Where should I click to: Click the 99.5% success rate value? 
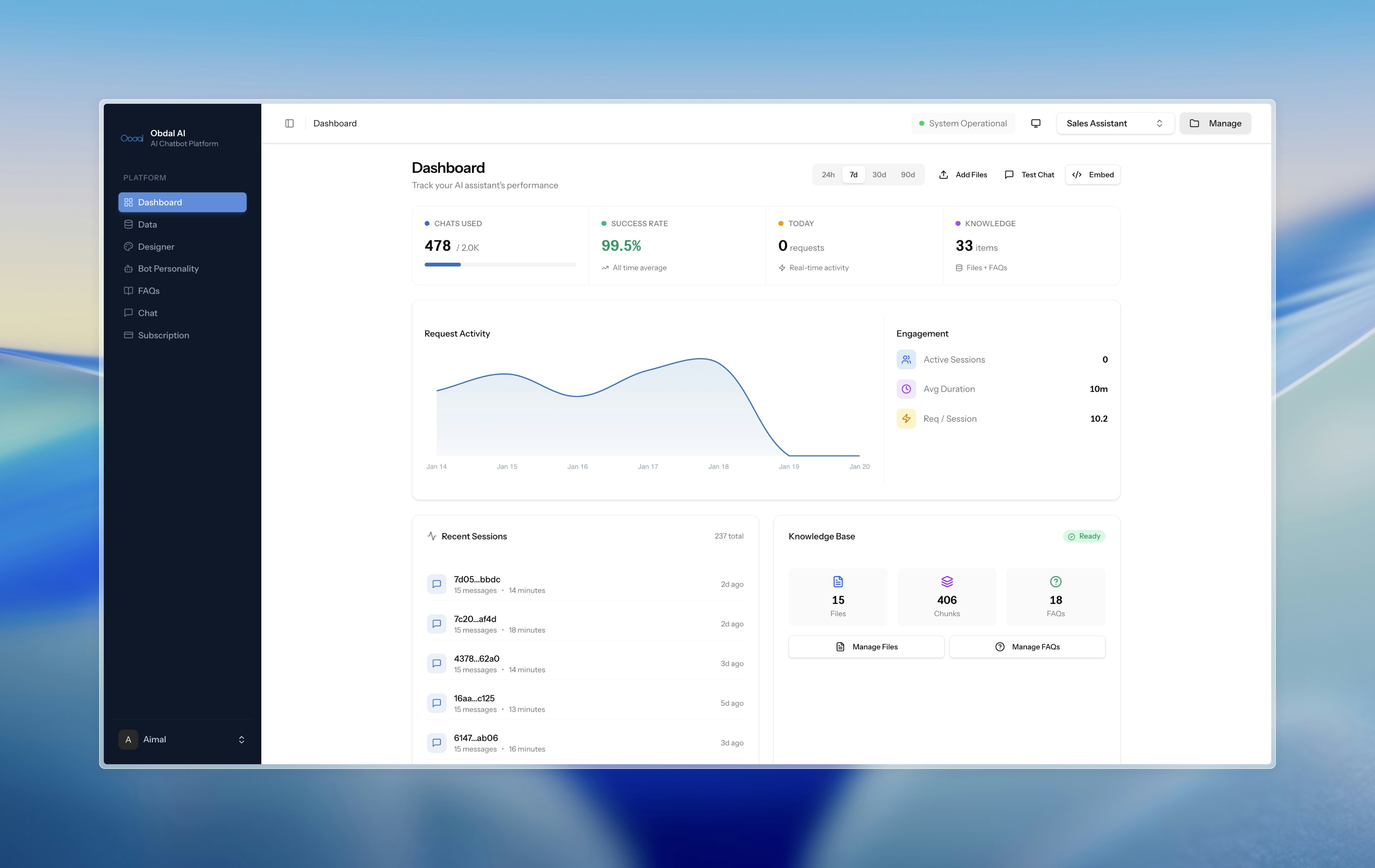tap(621, 246)
